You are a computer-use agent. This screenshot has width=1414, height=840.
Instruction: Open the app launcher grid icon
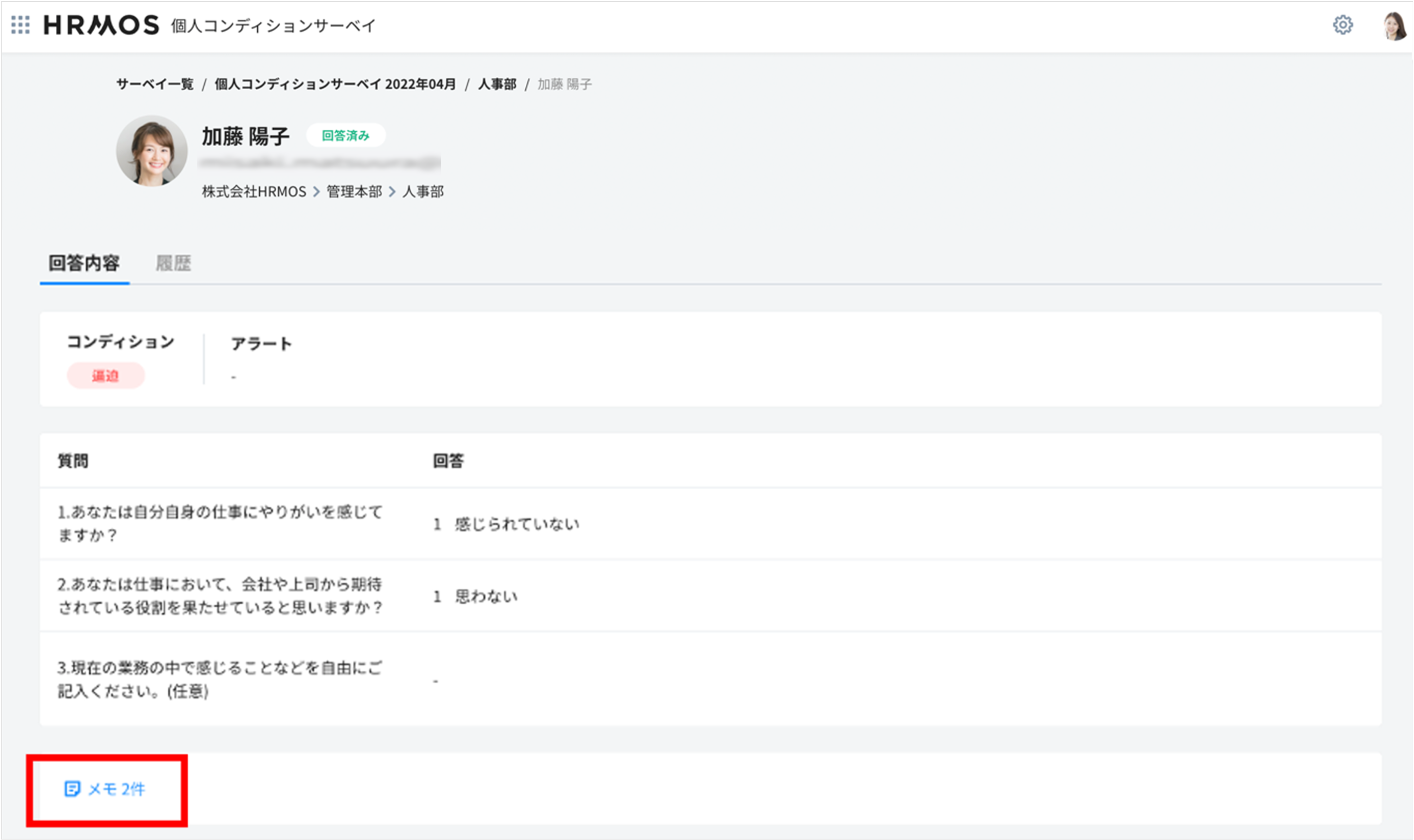(21, 25)
